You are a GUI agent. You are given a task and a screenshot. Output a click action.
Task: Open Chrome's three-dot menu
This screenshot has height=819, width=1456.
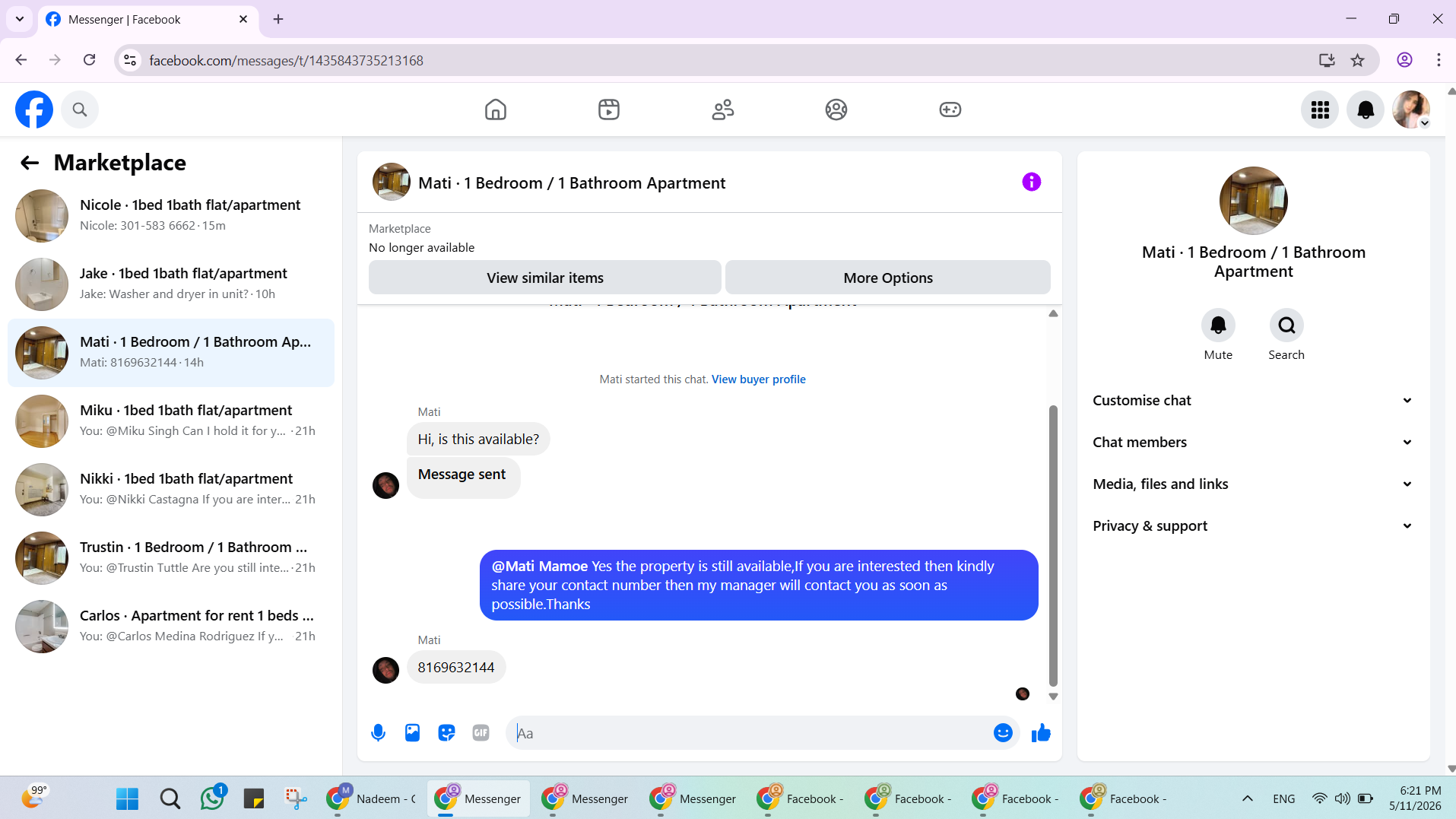click(x=1439, y=60)
